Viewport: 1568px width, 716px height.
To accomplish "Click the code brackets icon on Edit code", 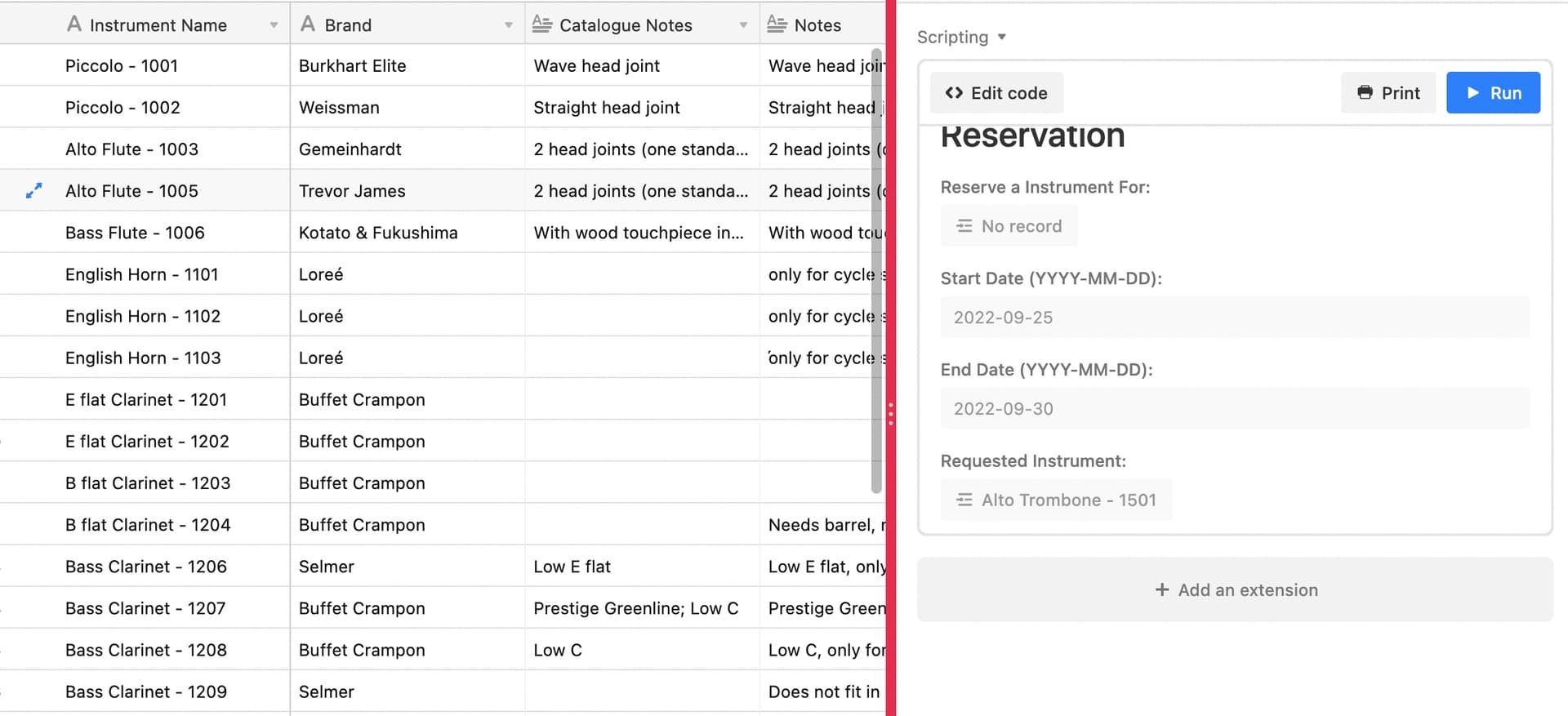I will click(954, 93).
